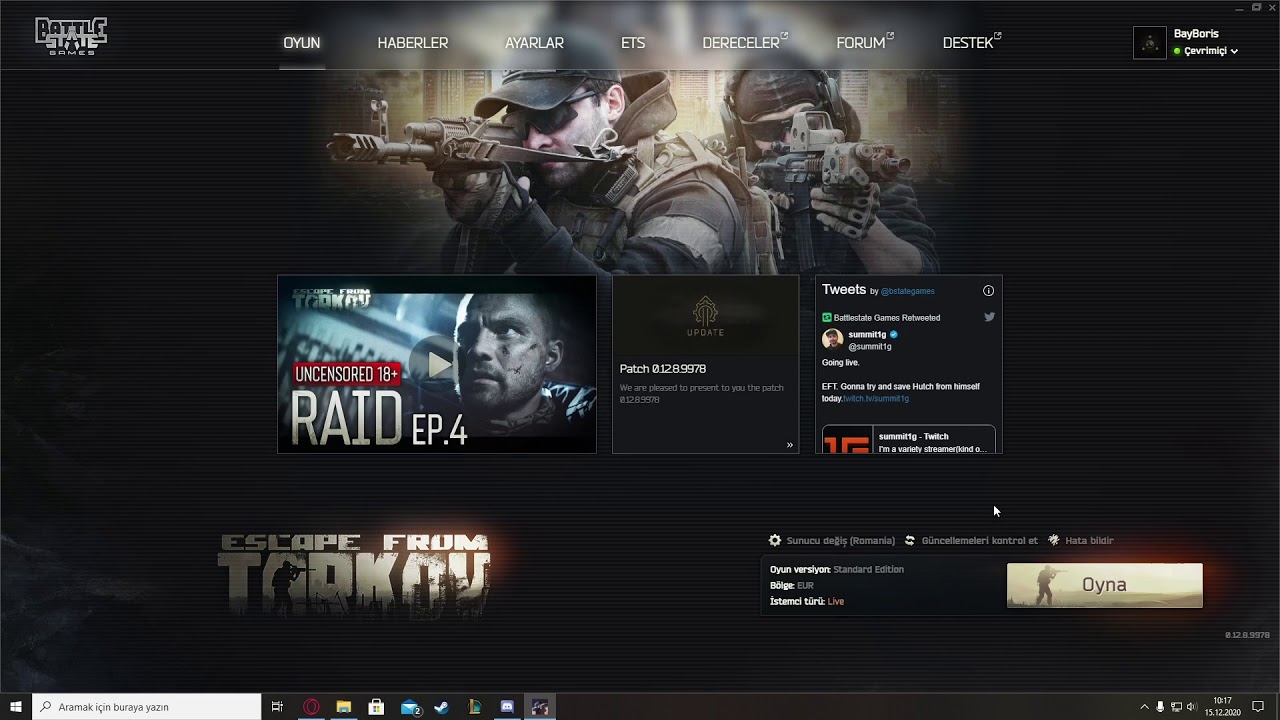Click the 0.12.8.9978 version number label
The width and height of the screenshot is (1280, 720).
tap(1247, 635)
